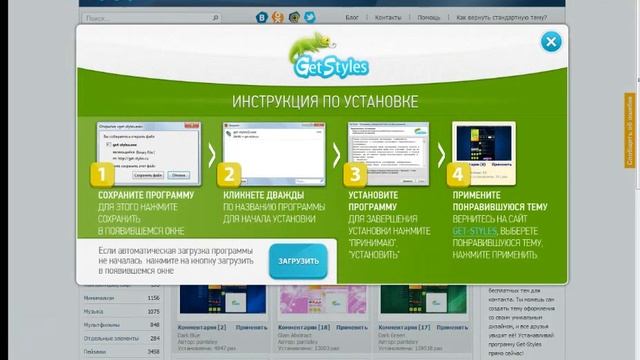This screenshot has width=640, height=360.
Task: Select the Минимализм category
Action: point(99,298)
